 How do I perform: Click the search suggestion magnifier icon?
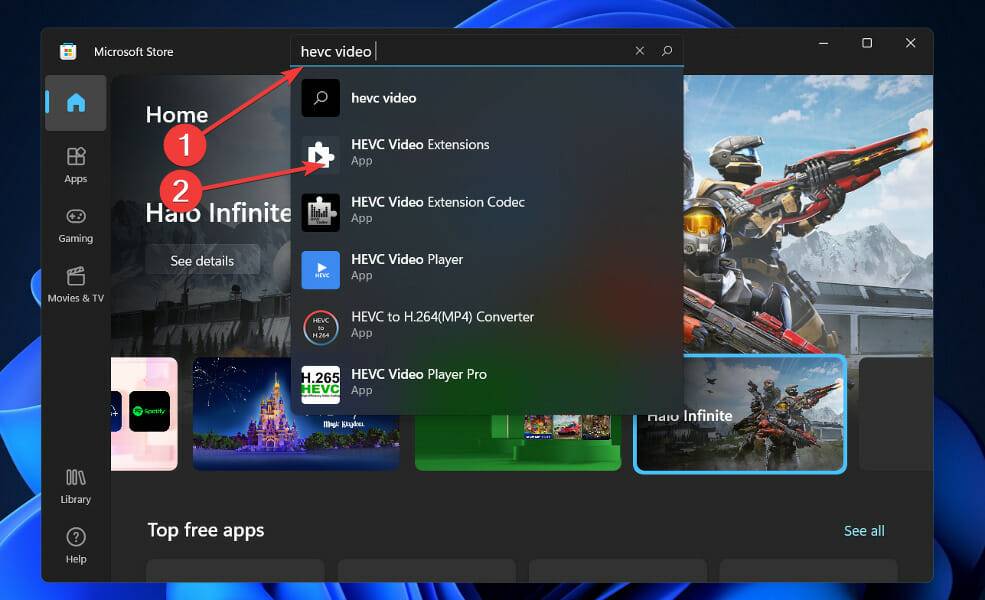(320, 98)
